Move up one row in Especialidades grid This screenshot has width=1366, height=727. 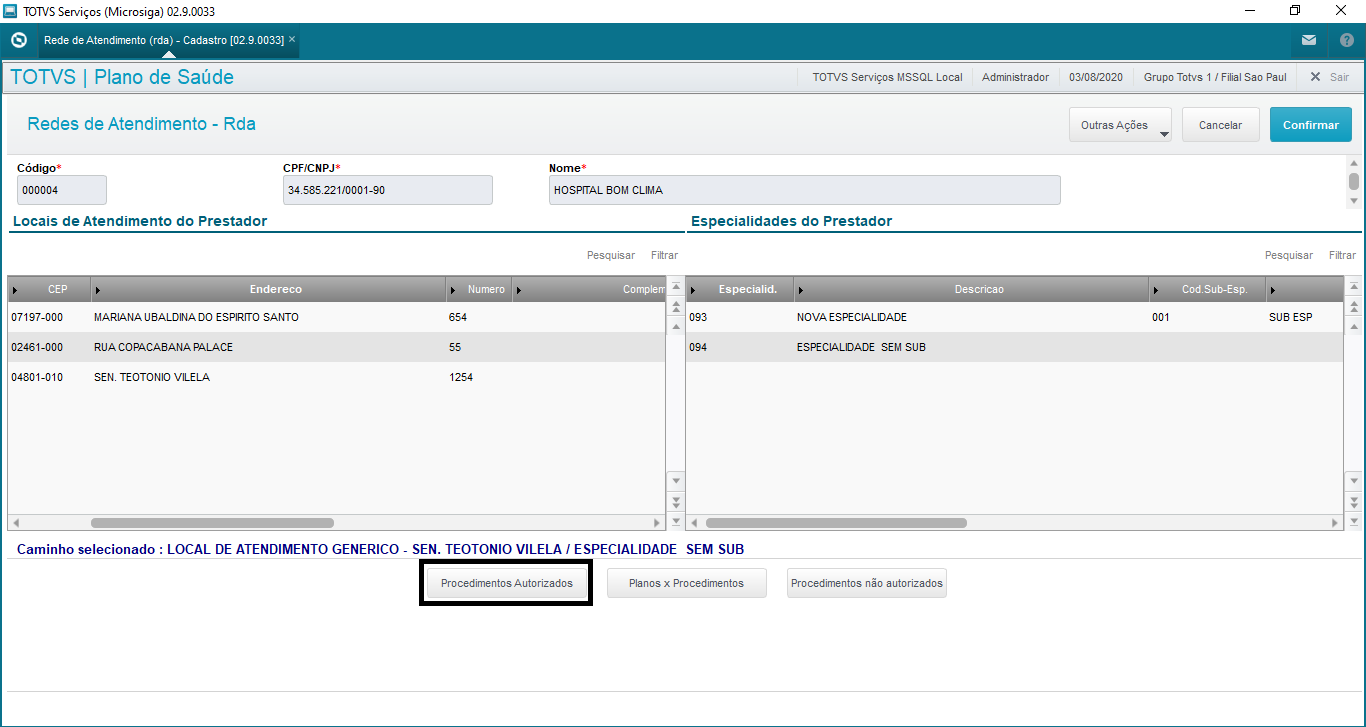click(x=1354, y=325)
